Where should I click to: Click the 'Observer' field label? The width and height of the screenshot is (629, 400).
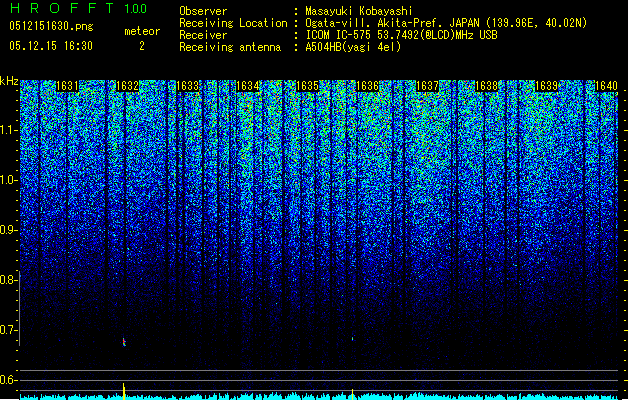(x=203, y=11)
